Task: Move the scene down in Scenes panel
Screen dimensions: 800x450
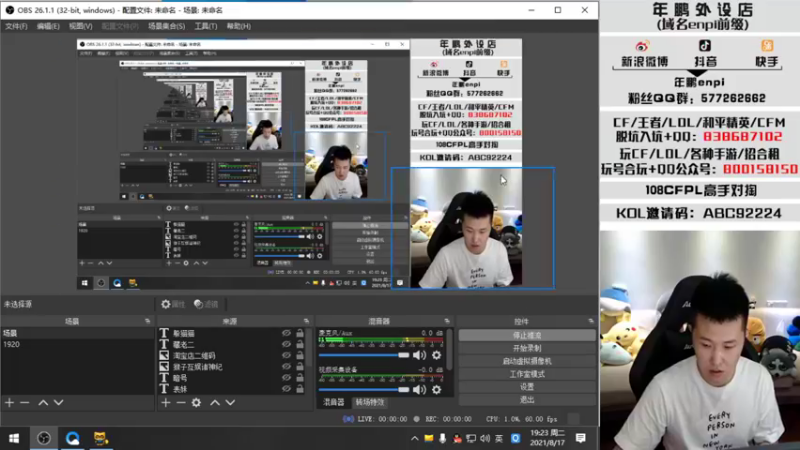Action: tap(59, 403)
